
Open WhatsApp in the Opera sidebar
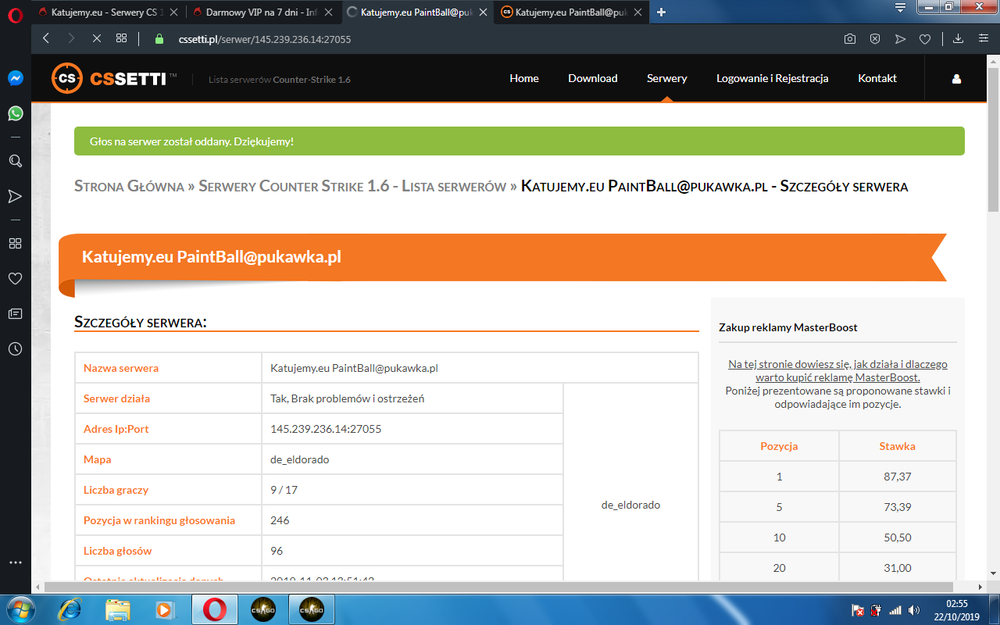pos(15,114)
